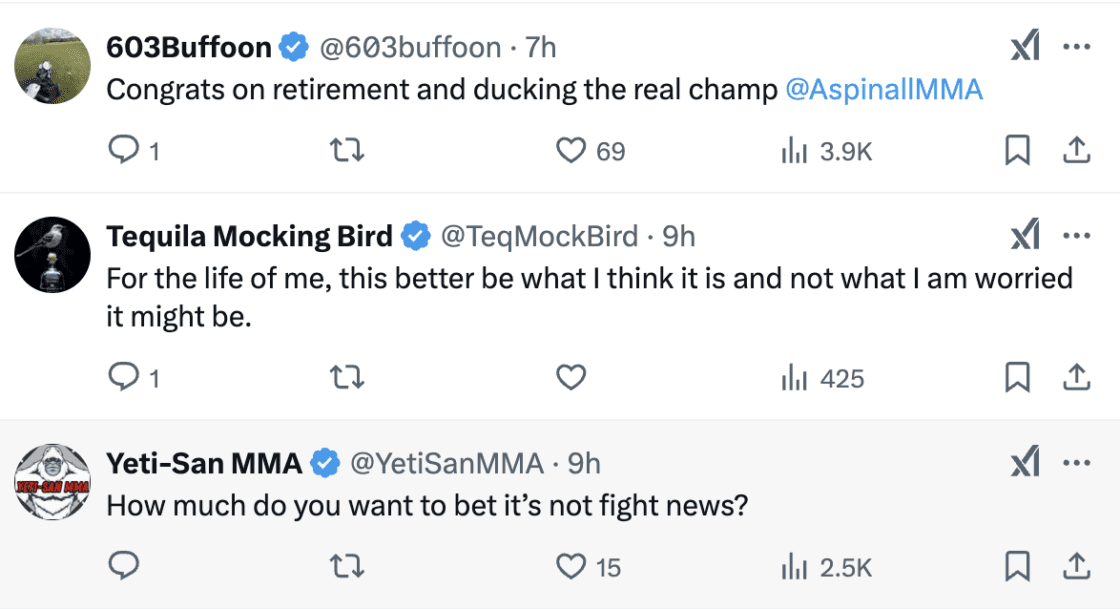Screen dimensions: 1120x609
Task: Share Yeti-San MMA's tweet
Action: pyautogui.click(x=1076, y=566)
